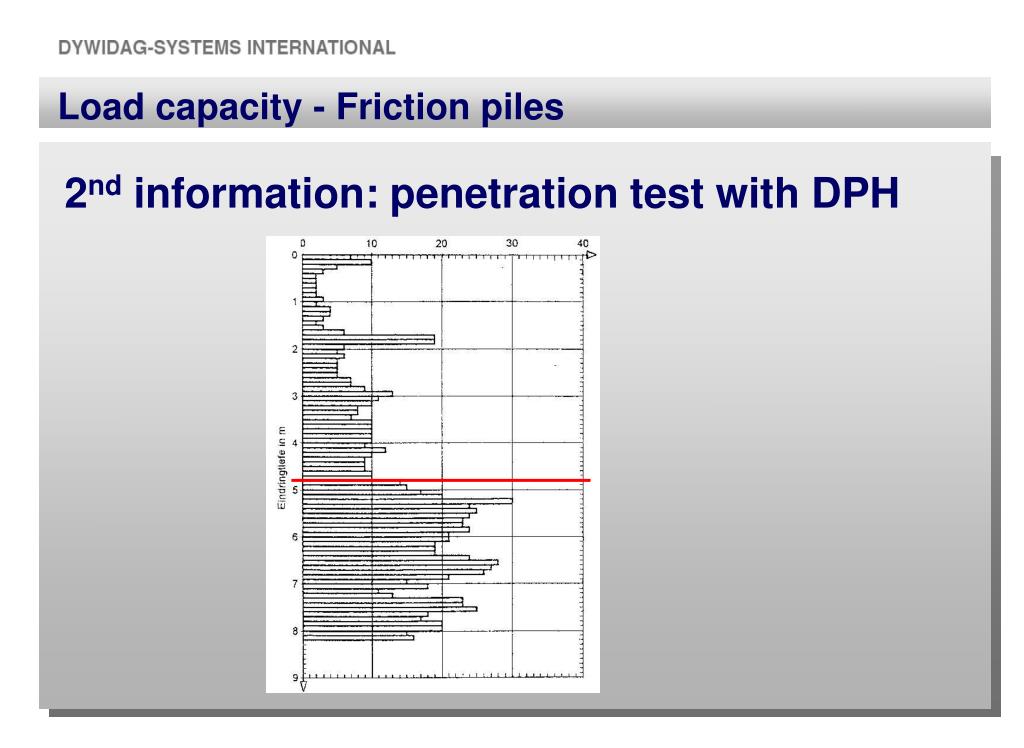
Task: Click the depth label '7' on the y-axis
Action: click(295, 584)
